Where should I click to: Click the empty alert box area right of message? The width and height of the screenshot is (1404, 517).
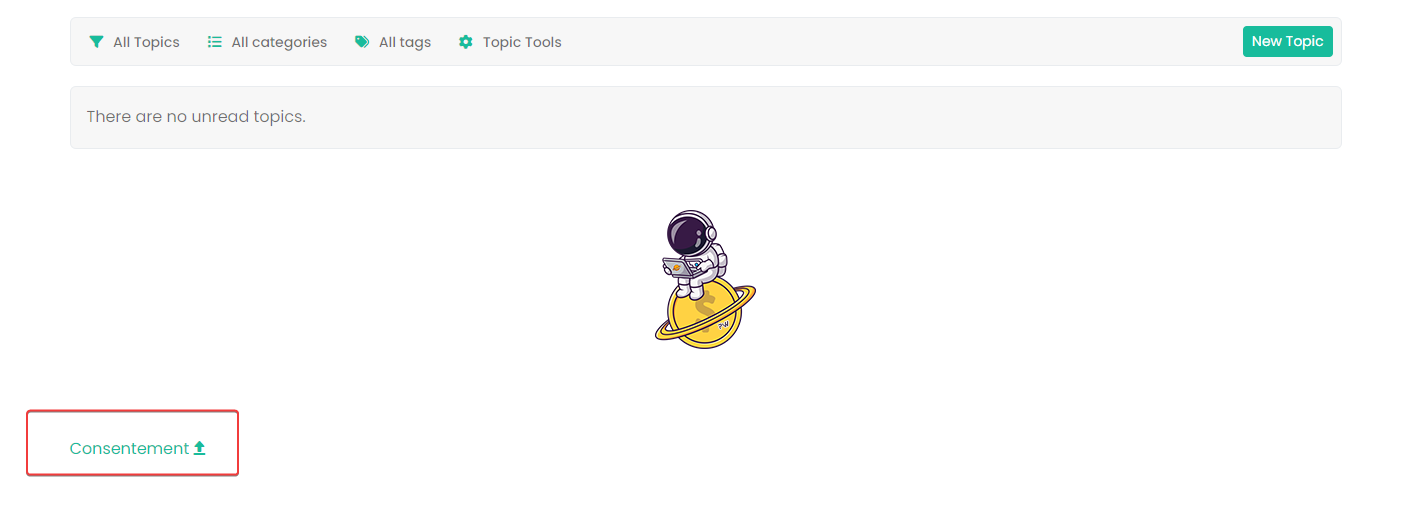pyautogui.click(x=820, y=117)
